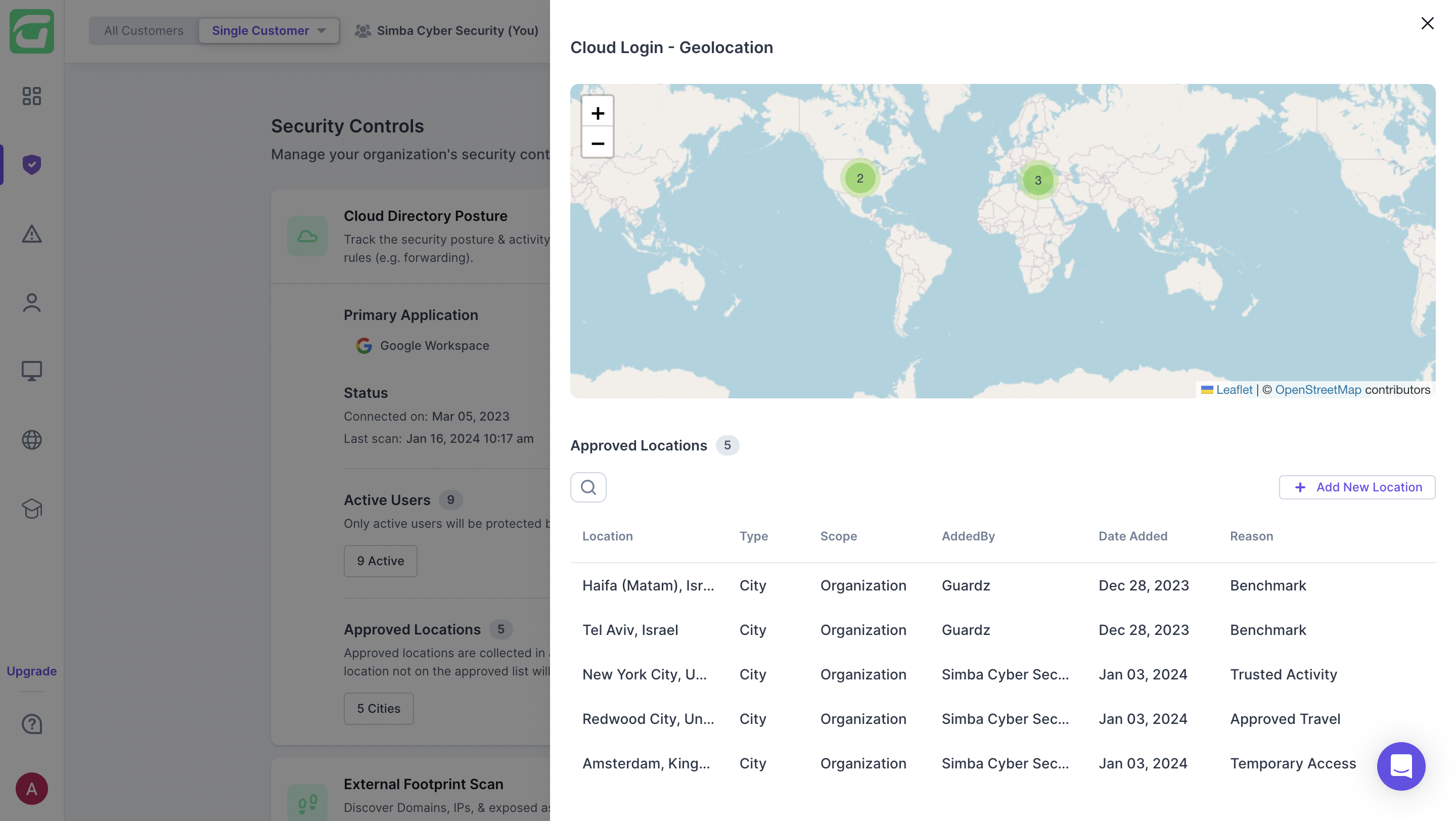Click the search icon above locations table

pyautogui.click(x=588, y=487)
